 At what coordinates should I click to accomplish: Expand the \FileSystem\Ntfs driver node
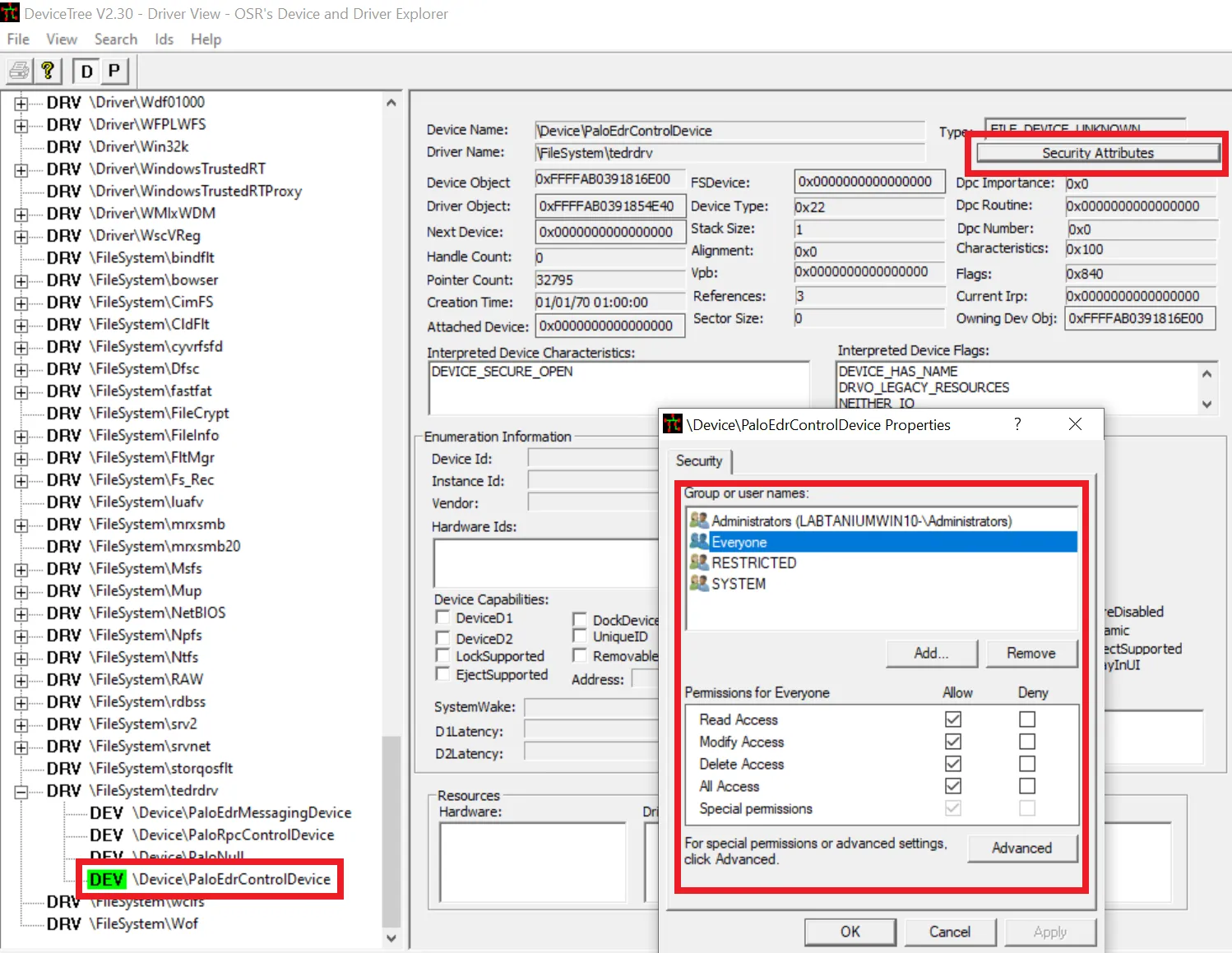21,658
